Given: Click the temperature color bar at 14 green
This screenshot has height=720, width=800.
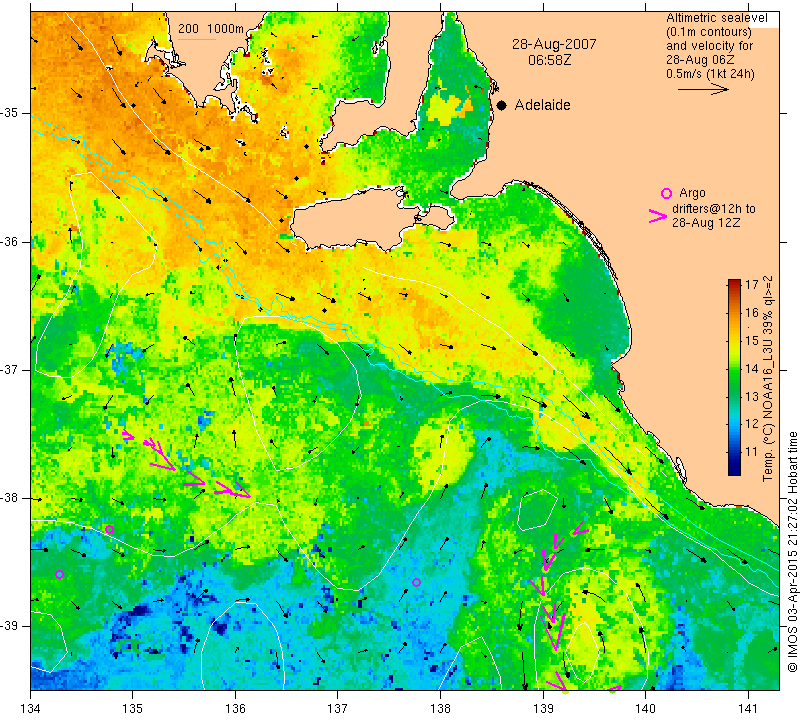Looking at the screenshot, I should 734,368.
